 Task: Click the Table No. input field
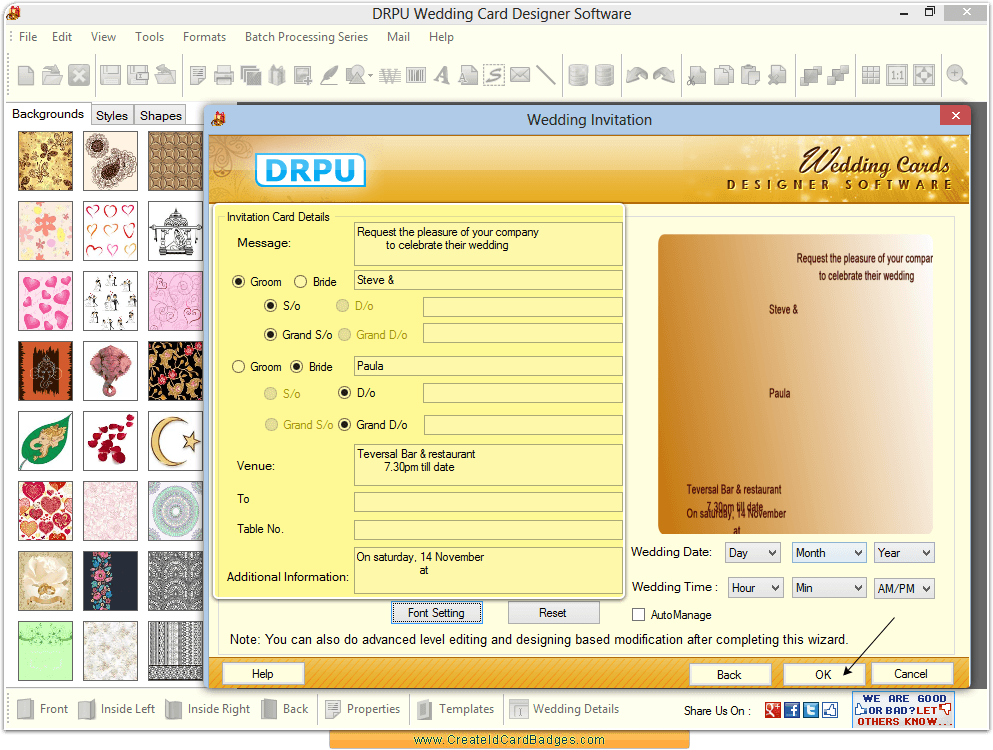click(x=488, y=530)
